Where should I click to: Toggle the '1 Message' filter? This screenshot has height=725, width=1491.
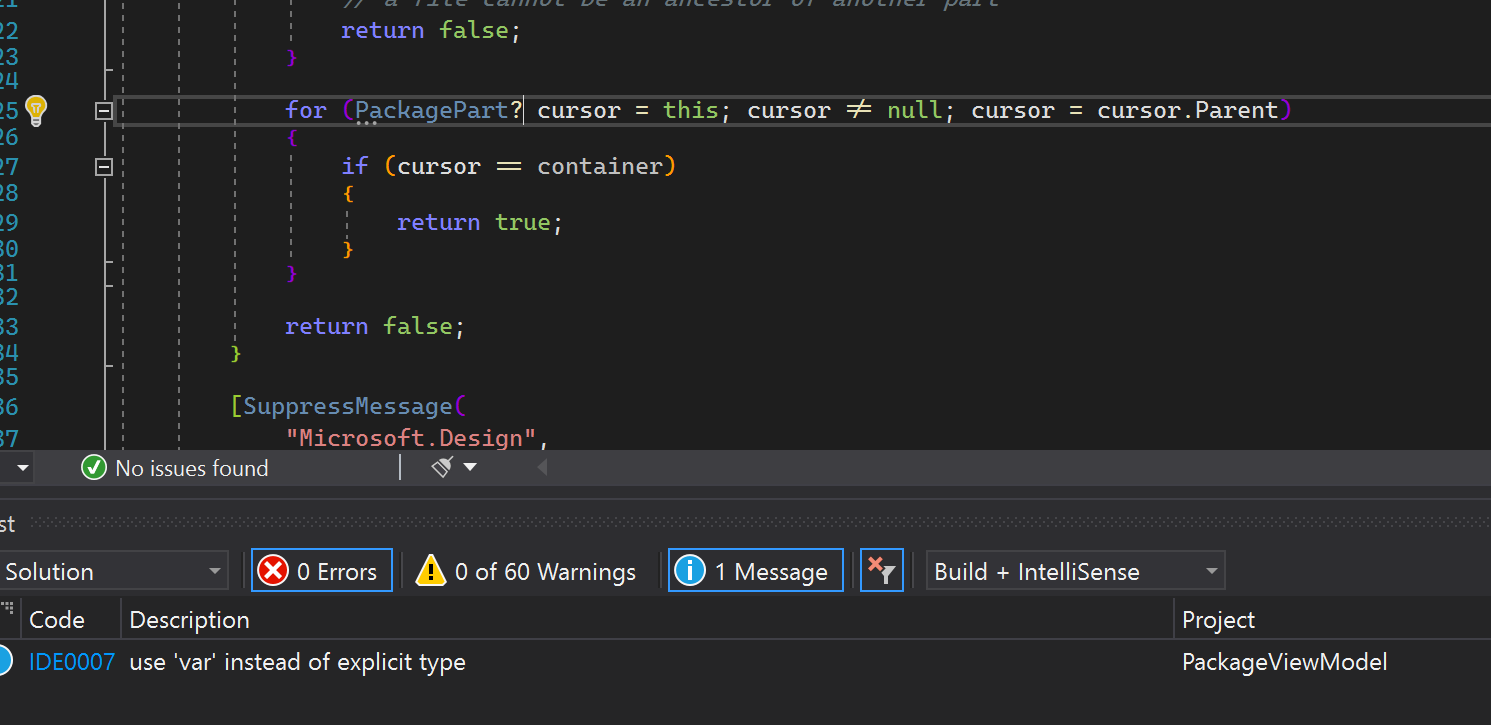755,570
